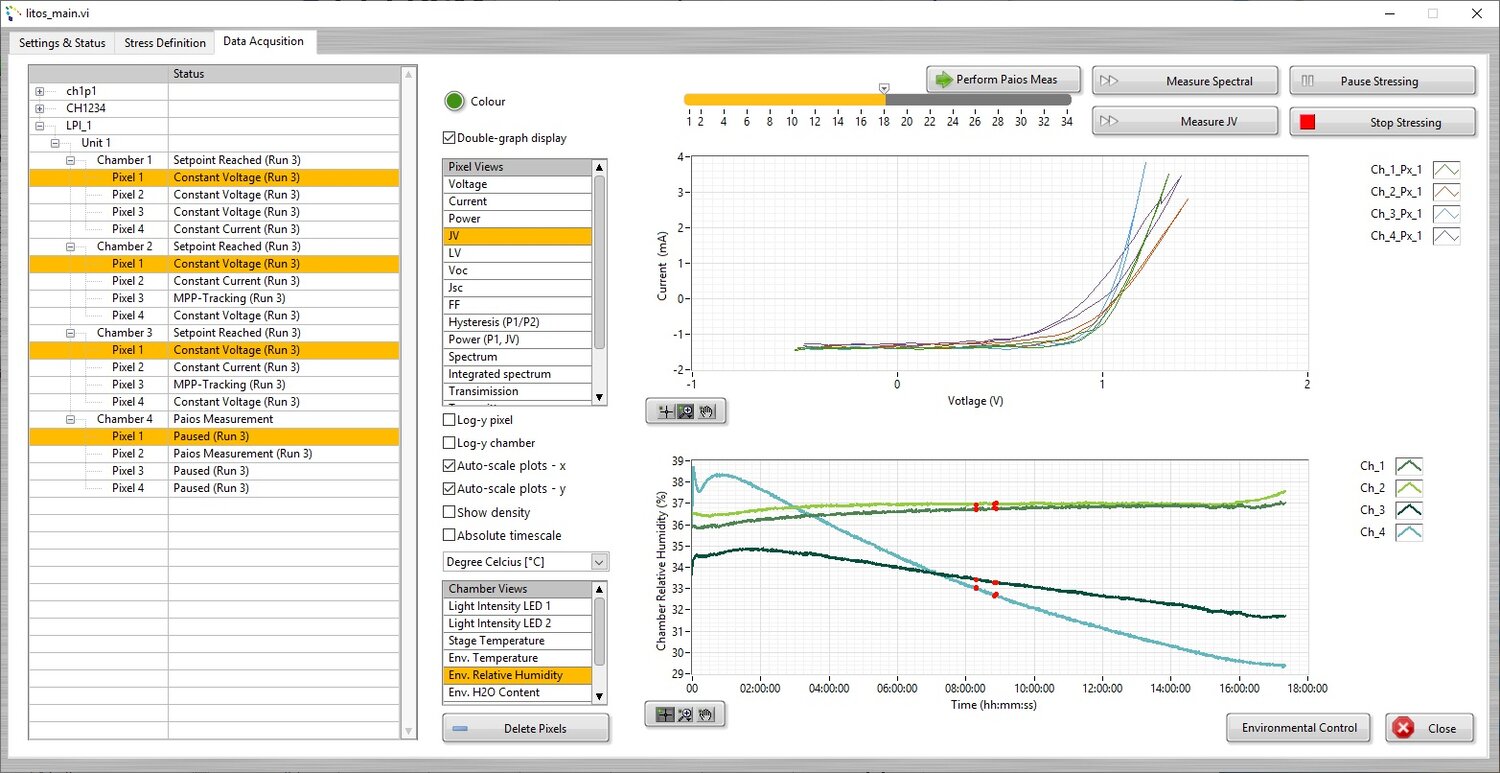
Task: Select Env. H2O Content chamber view
Action: [518, 692]
